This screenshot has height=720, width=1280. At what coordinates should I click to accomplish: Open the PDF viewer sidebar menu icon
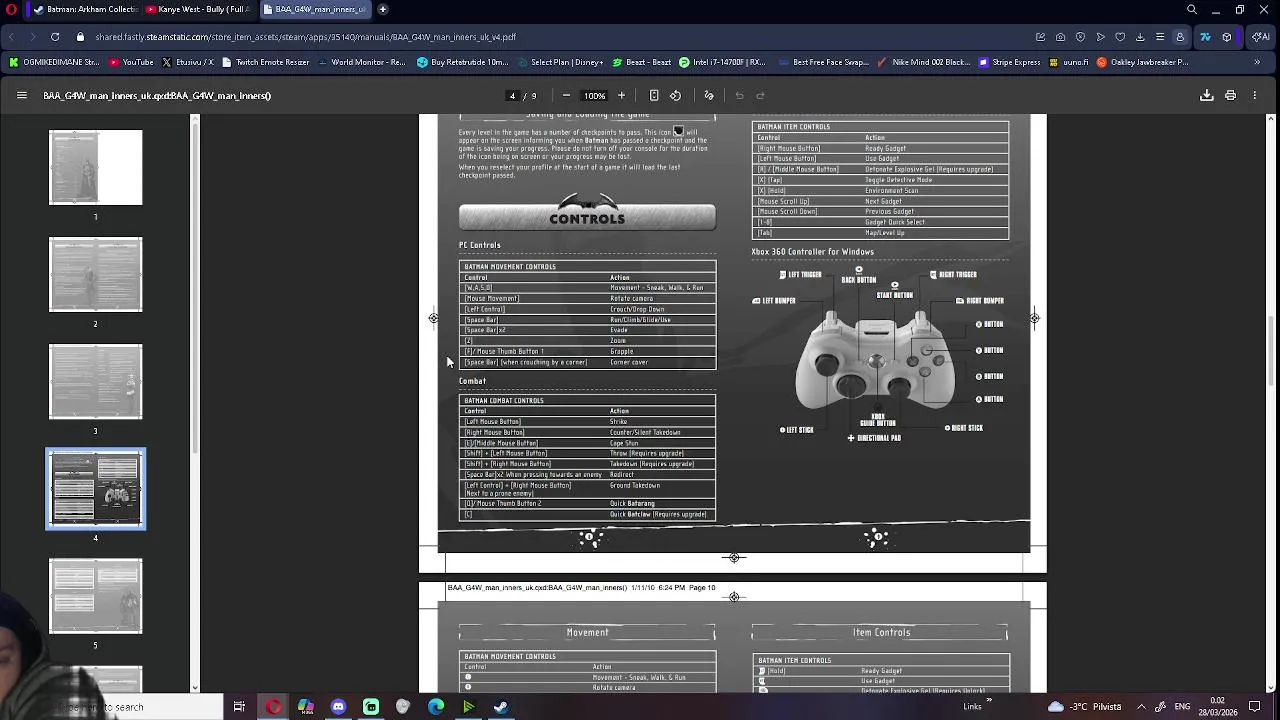tap(21, 95)
